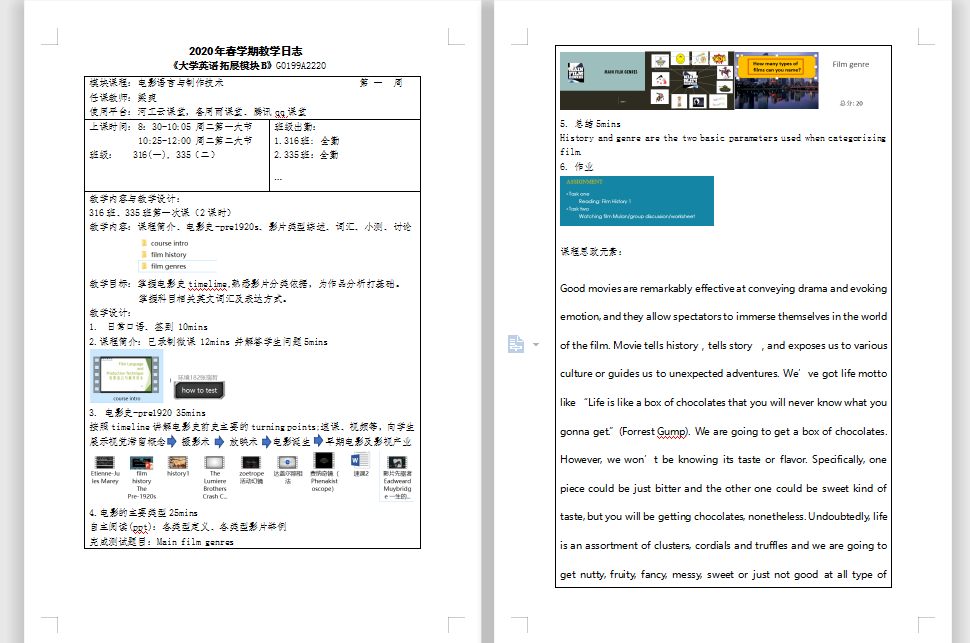The width and height of the screenshot is (970, 643).
Task: Click the film genres folder icon
Action: point(144,266)
